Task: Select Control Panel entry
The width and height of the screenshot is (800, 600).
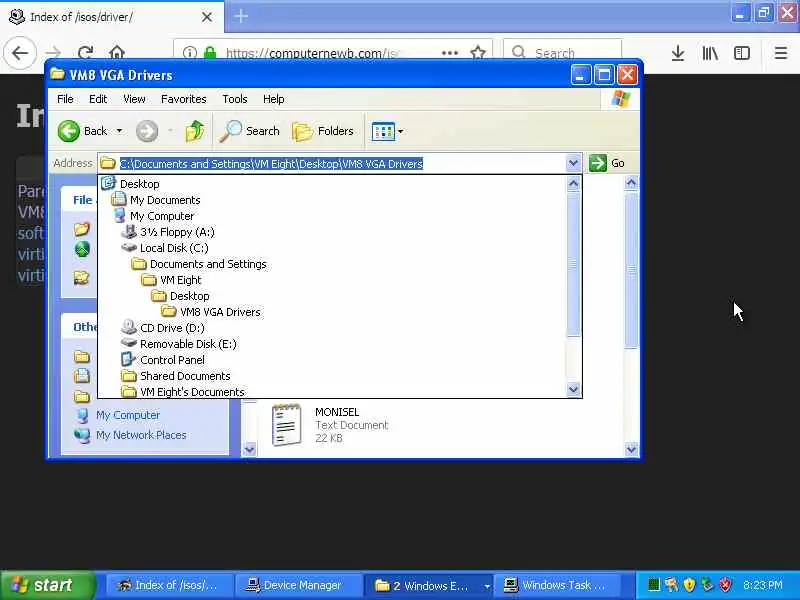Action: click(x=172, y=360)
